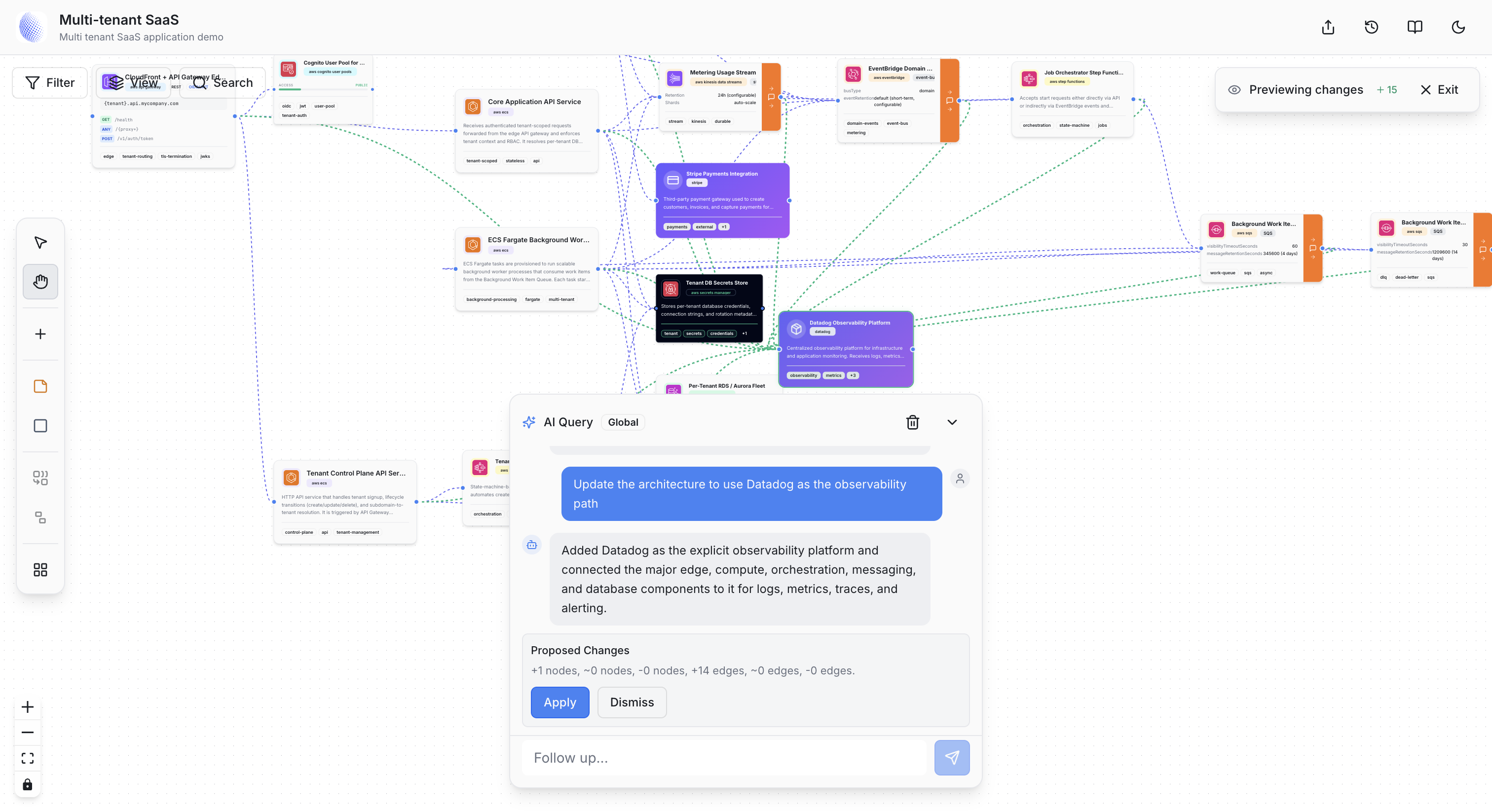This screenshot has width=1492, height=812.
Task: Expand the +1 tags on Secrets Store node
Action: point(744,333)
